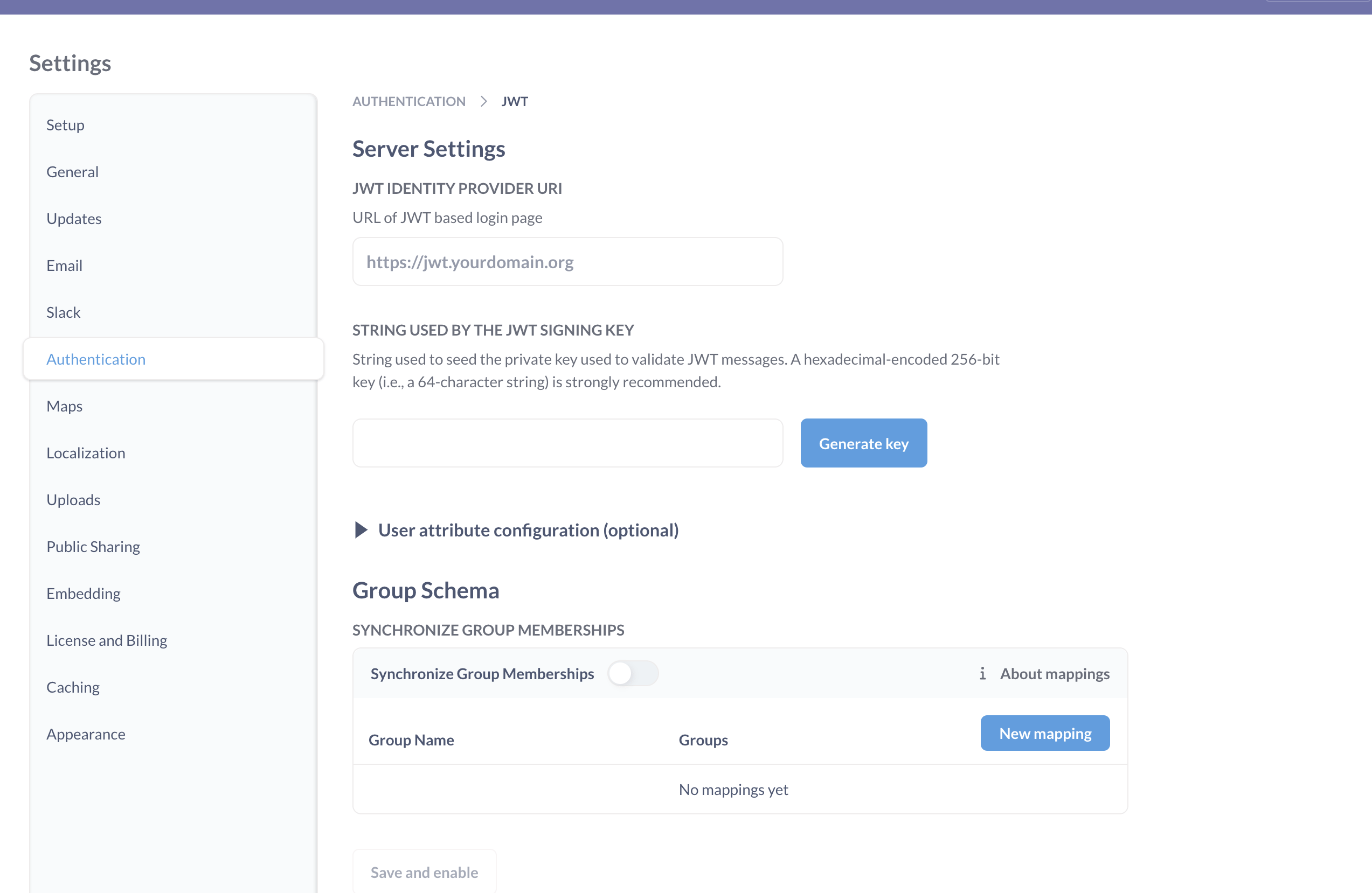Toggle Synchronize Group Memberships switch
This screenshot has height=893, width=1372.
[x=633, y=673]
